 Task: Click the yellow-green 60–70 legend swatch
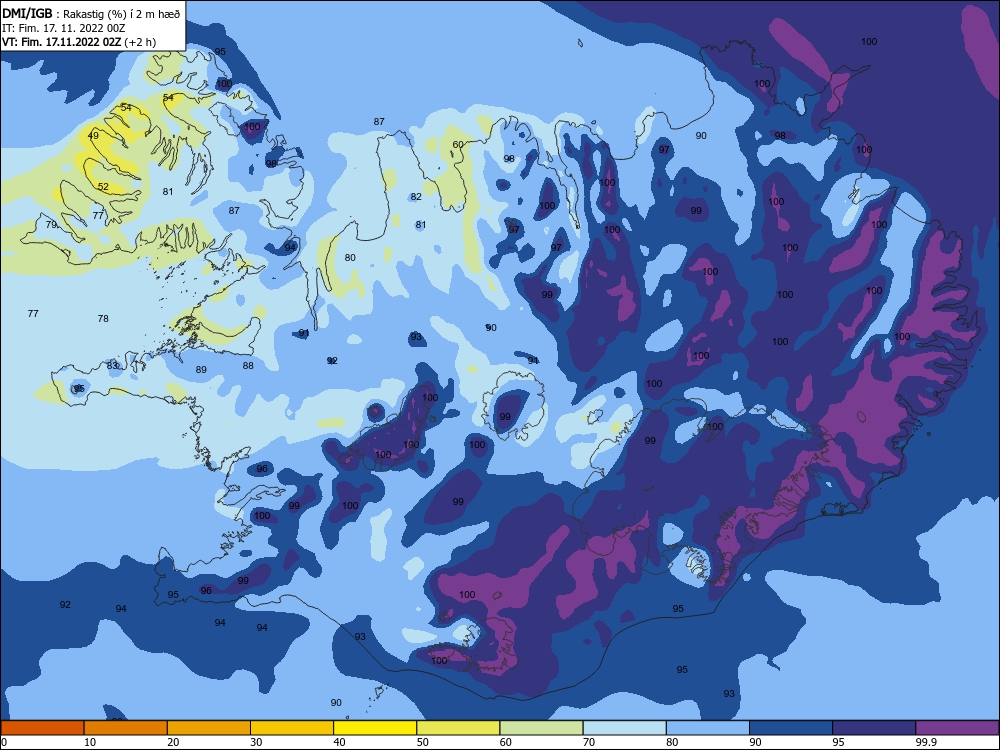point(541,728)
